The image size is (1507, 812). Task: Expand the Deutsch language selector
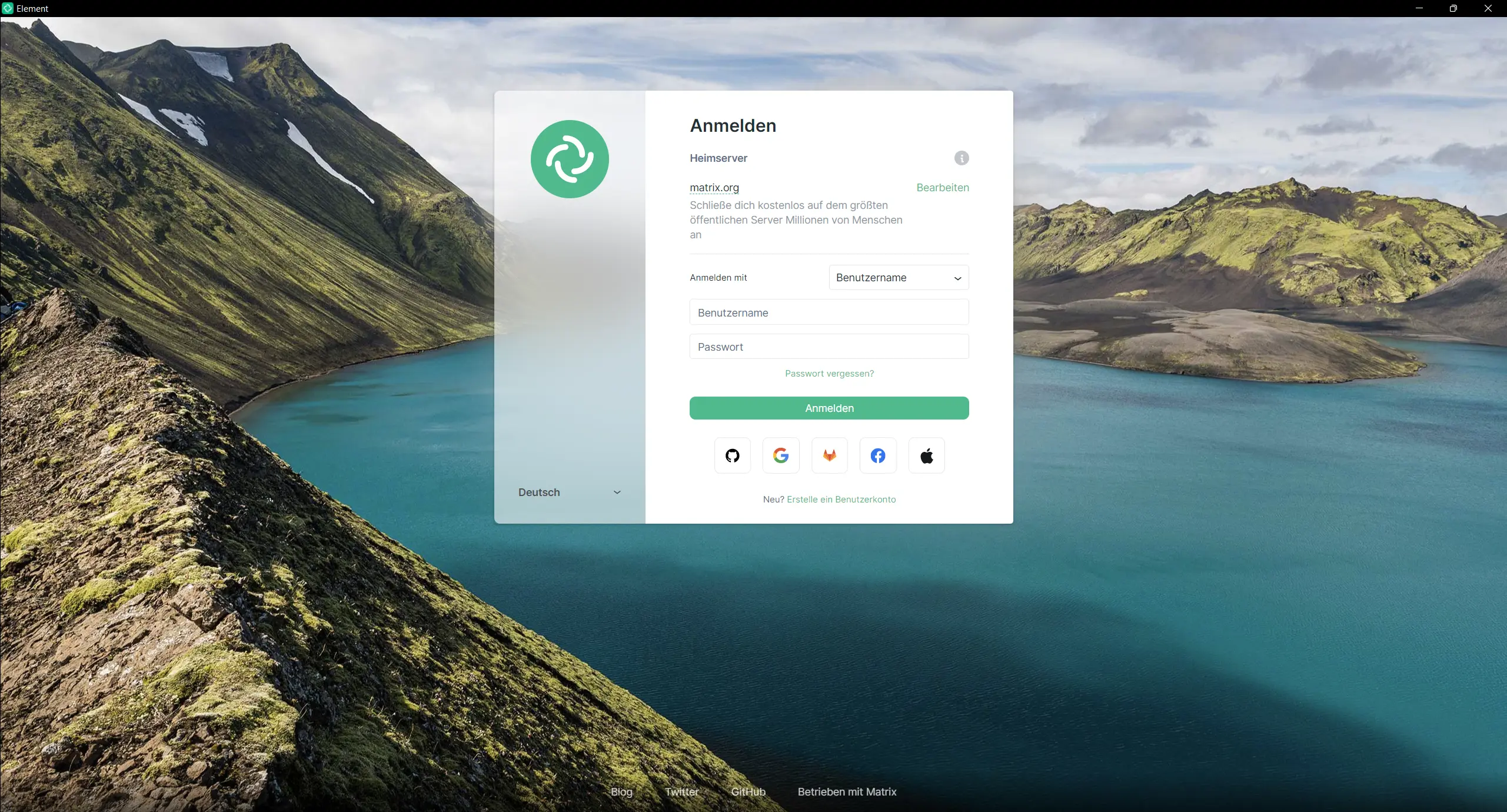point(568,492)
